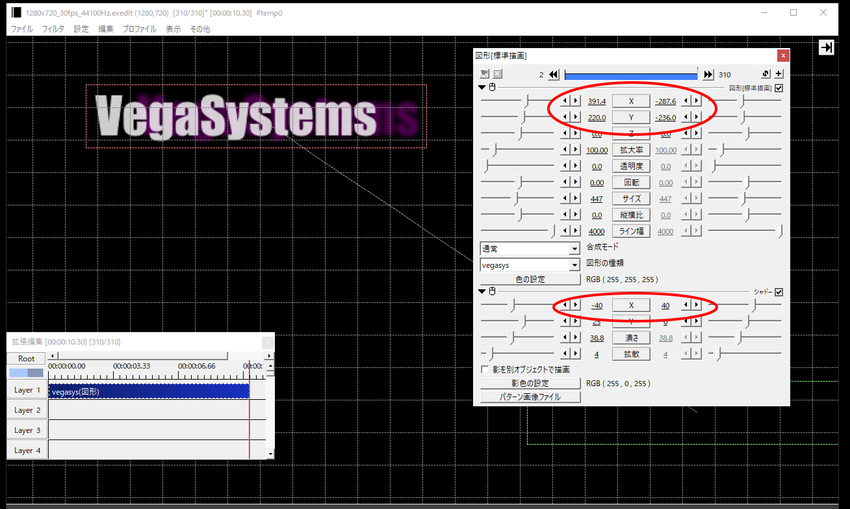Increase left X value 391.4 with arrow

point(576,101)
